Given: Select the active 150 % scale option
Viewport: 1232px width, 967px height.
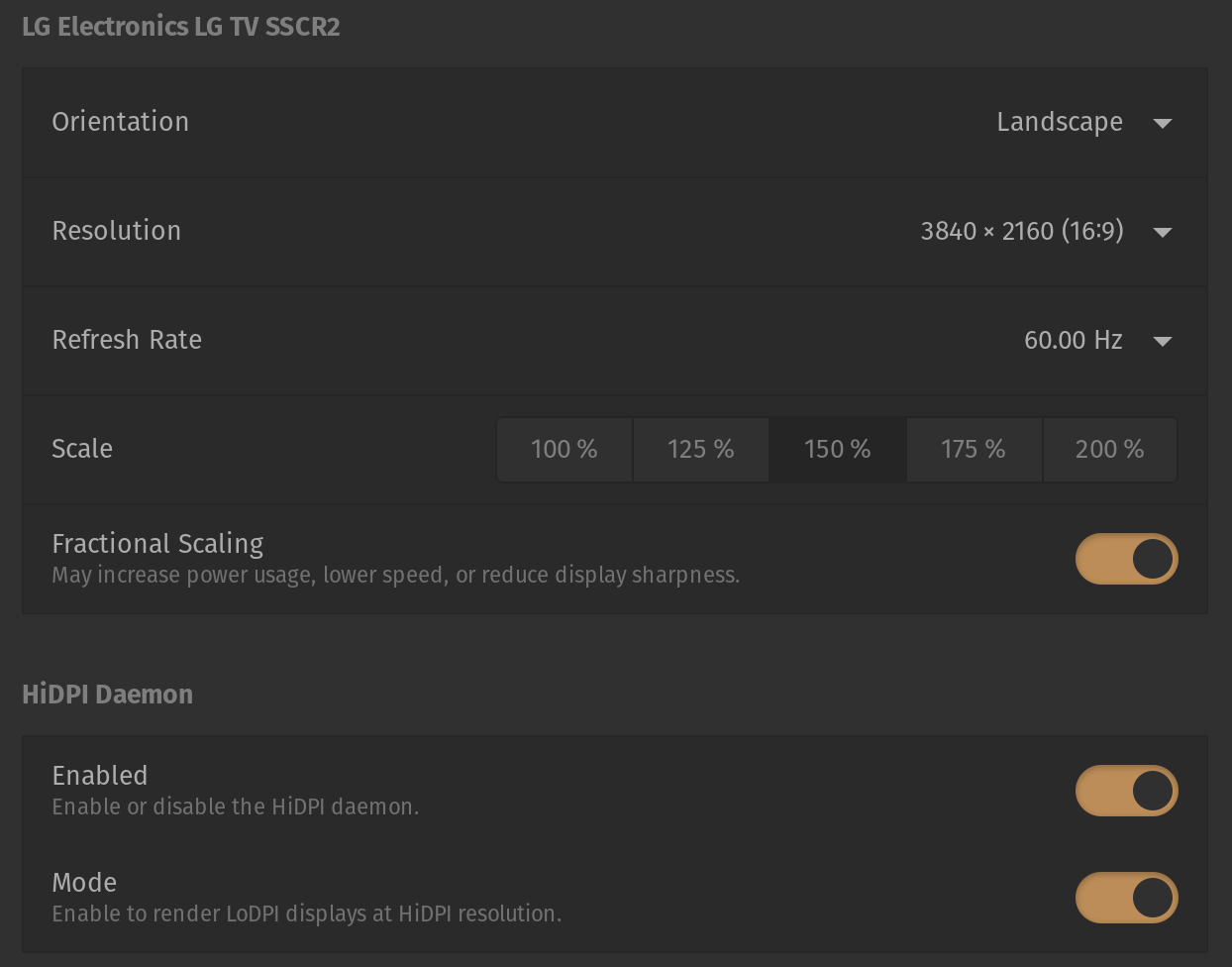Looking at the screenshot, I should pos(836,449).
